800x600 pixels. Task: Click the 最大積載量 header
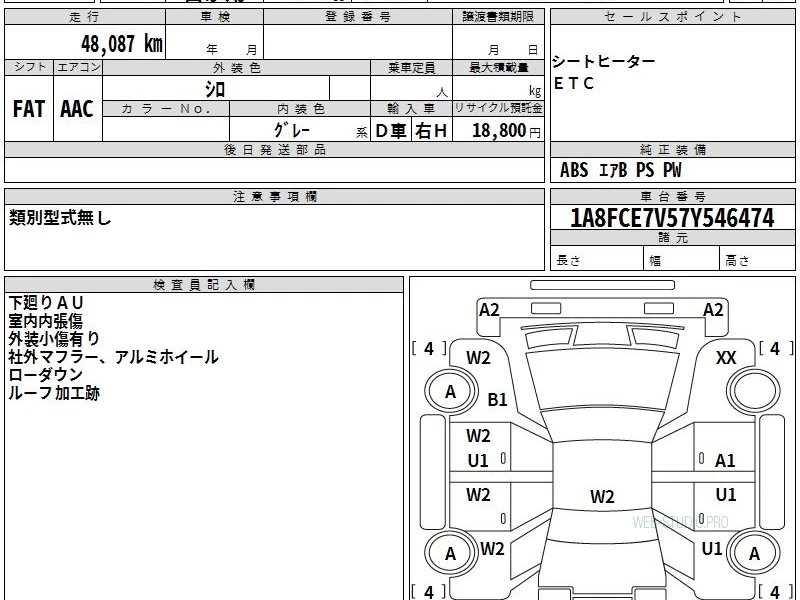498,67
